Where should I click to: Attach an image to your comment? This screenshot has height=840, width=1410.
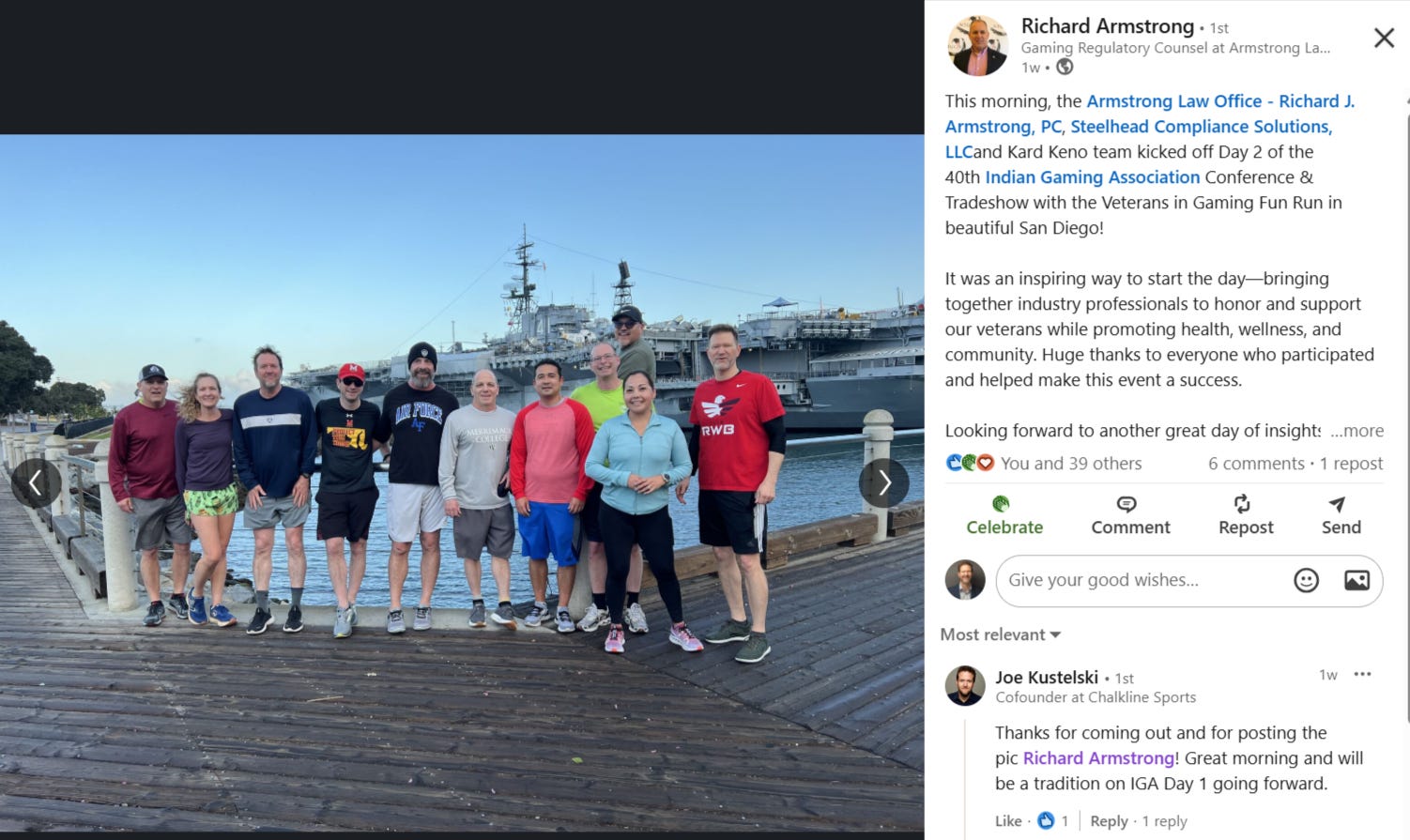pyautogui.click(x=1356, y=580)
